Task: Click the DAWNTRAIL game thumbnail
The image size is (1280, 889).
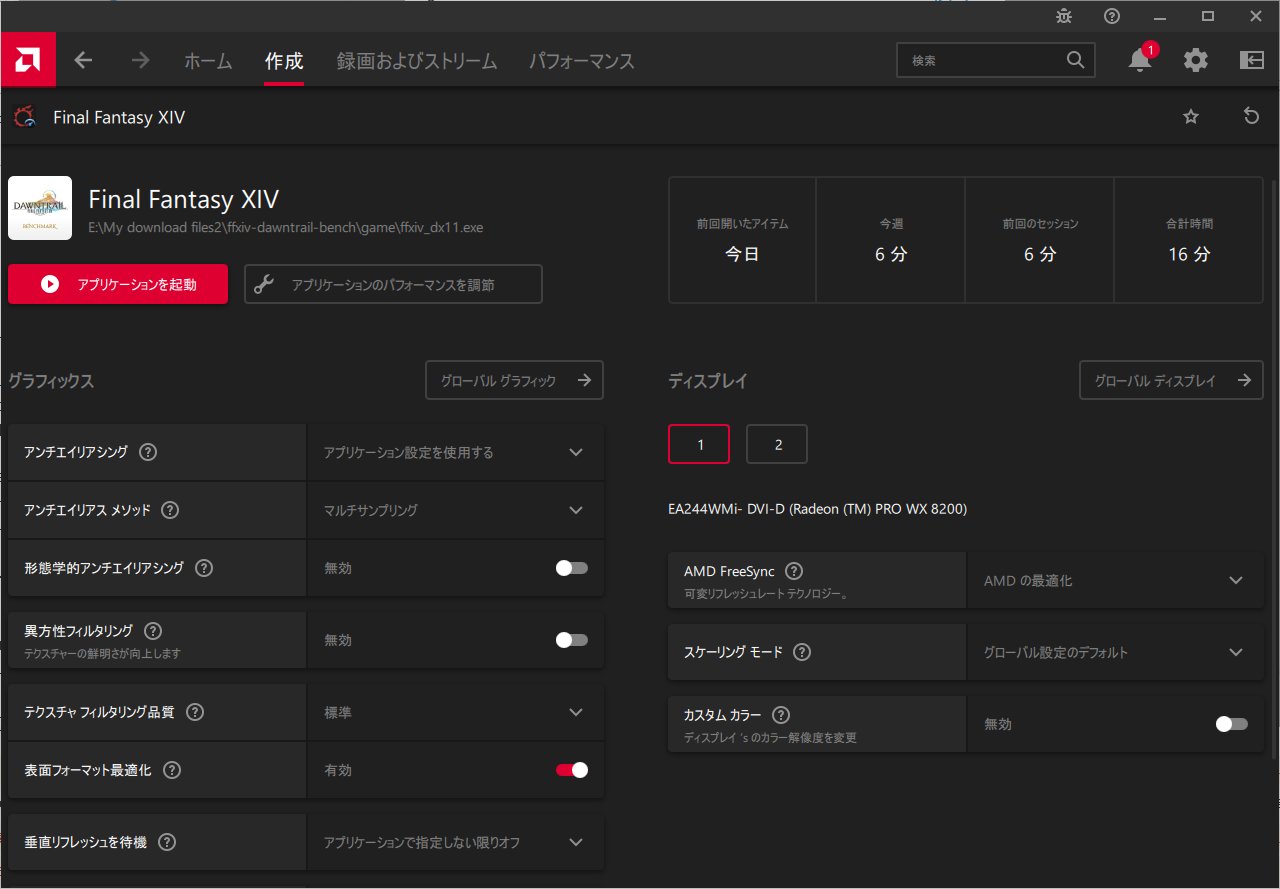Action: [x=40, y=208]
